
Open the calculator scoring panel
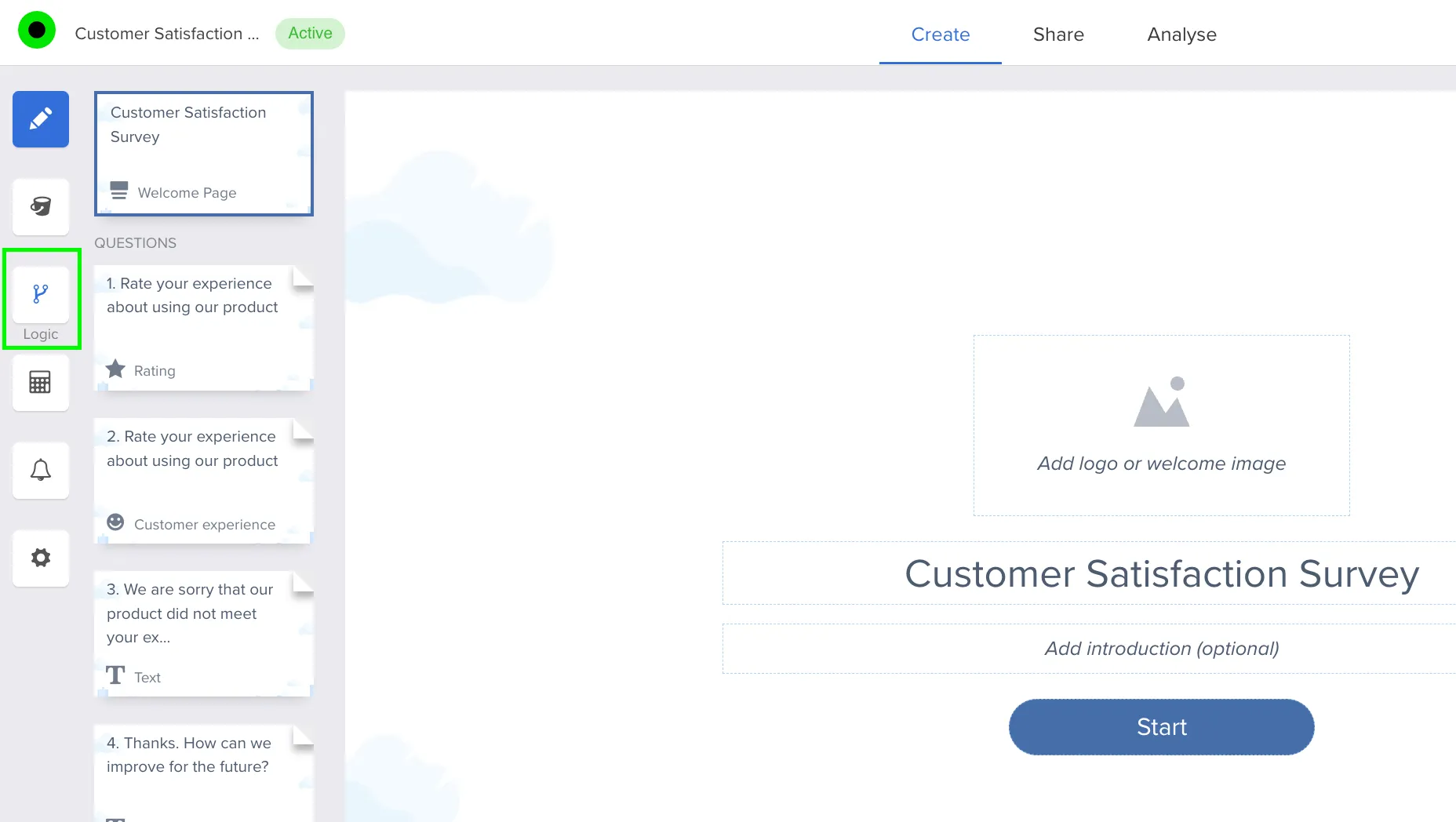tap(41, 383)
